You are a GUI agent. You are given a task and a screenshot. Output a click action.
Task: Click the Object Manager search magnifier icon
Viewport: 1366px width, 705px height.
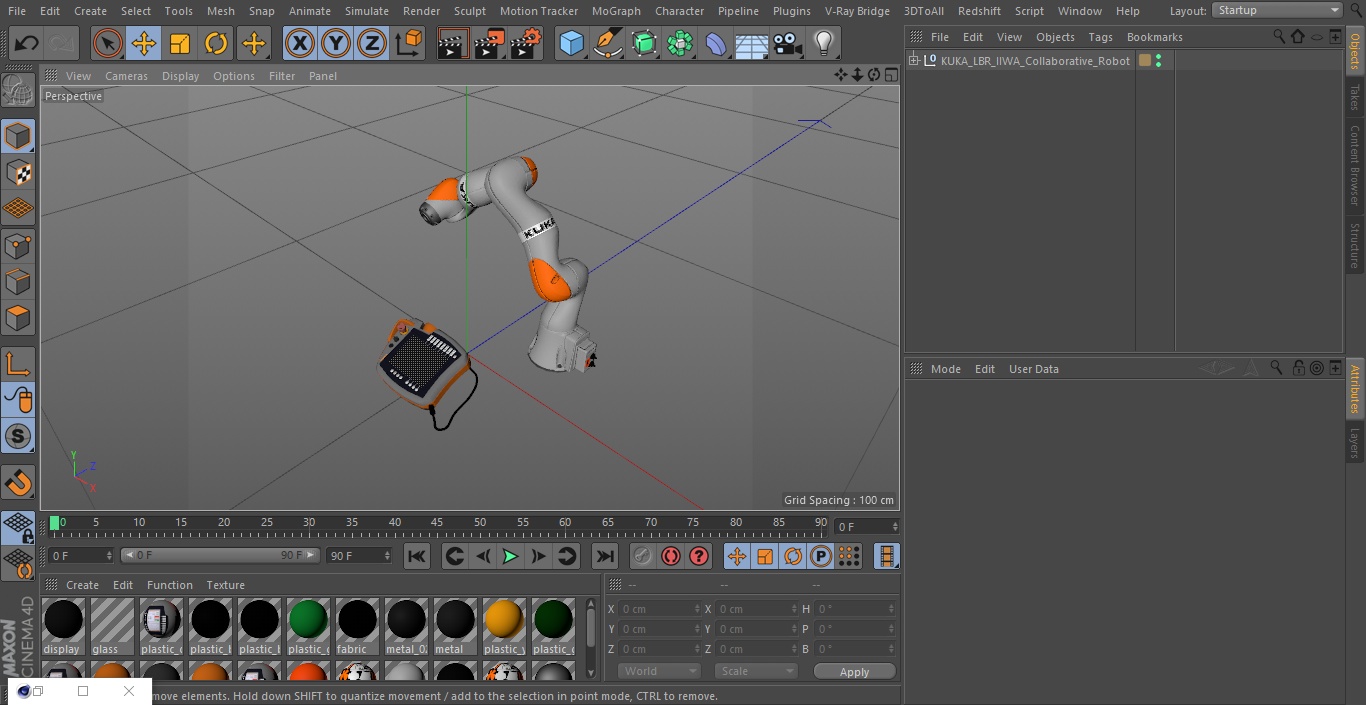[x=1279, y=37]
